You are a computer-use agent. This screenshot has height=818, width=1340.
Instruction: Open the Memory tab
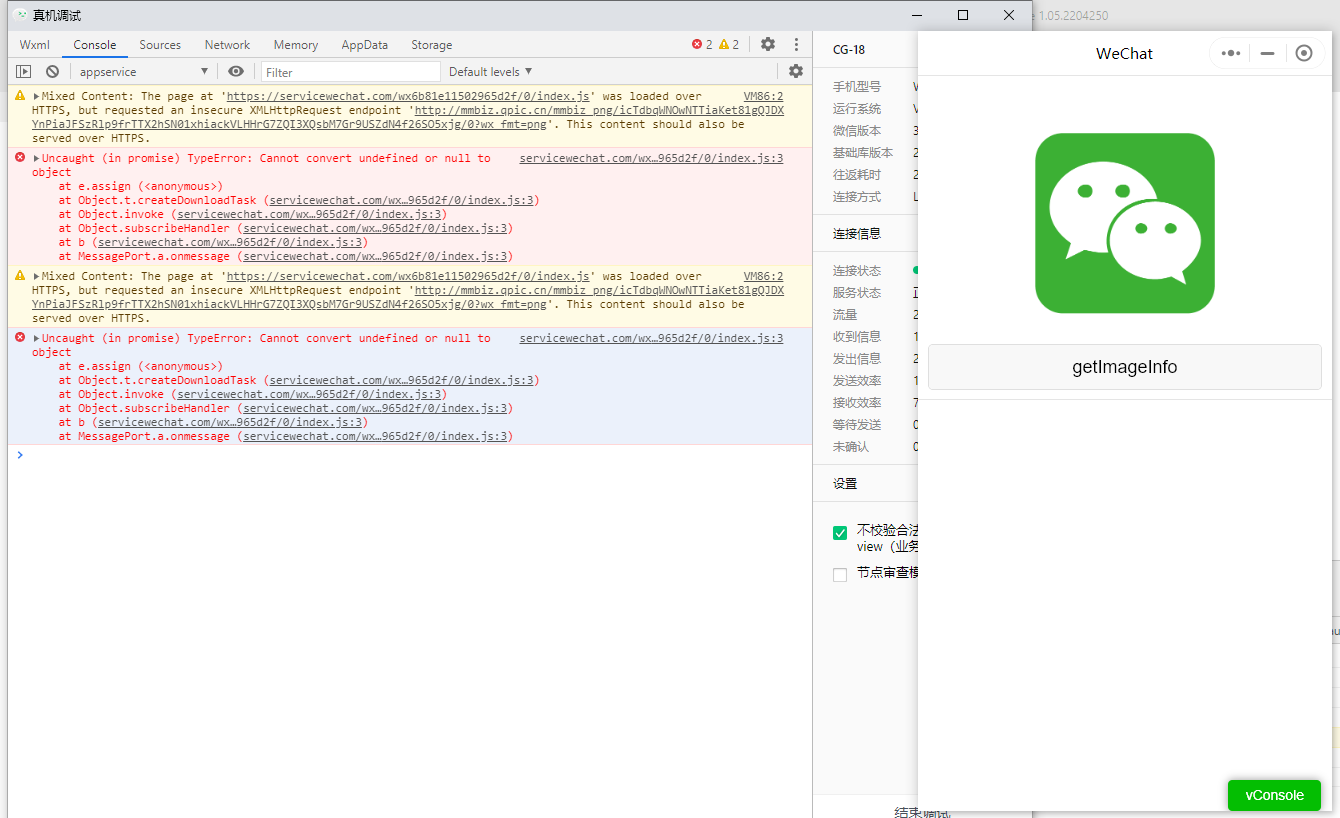(x=296, y=45)
